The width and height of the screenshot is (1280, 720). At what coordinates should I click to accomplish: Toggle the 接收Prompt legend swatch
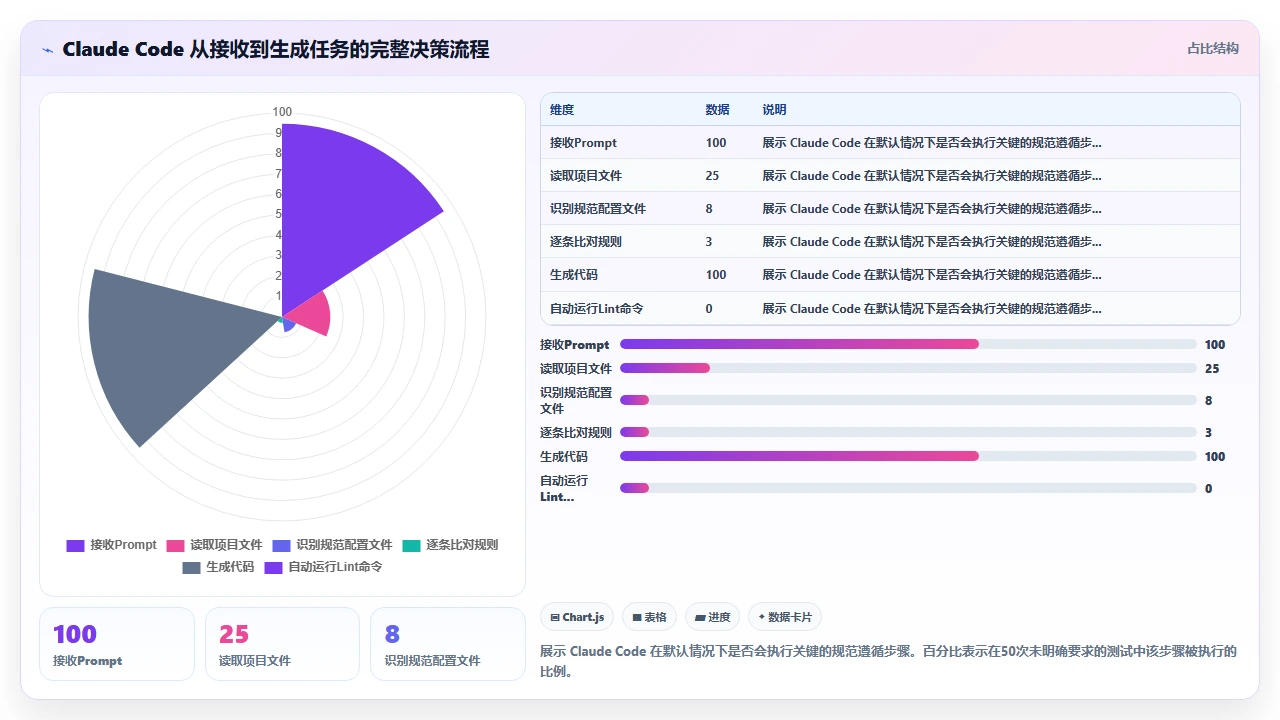point(75,545)
